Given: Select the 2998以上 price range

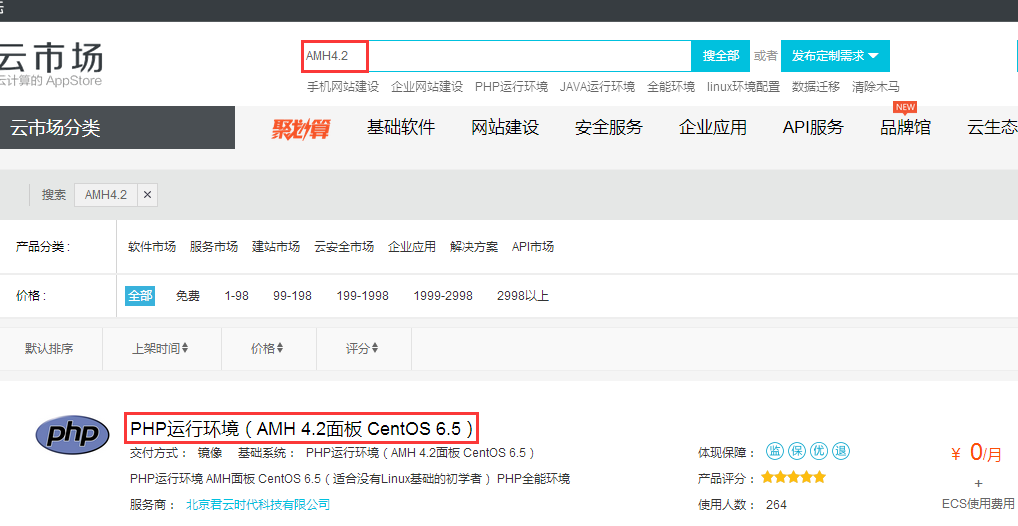Looking at the screenshot, I should click(x=523, y=295).
